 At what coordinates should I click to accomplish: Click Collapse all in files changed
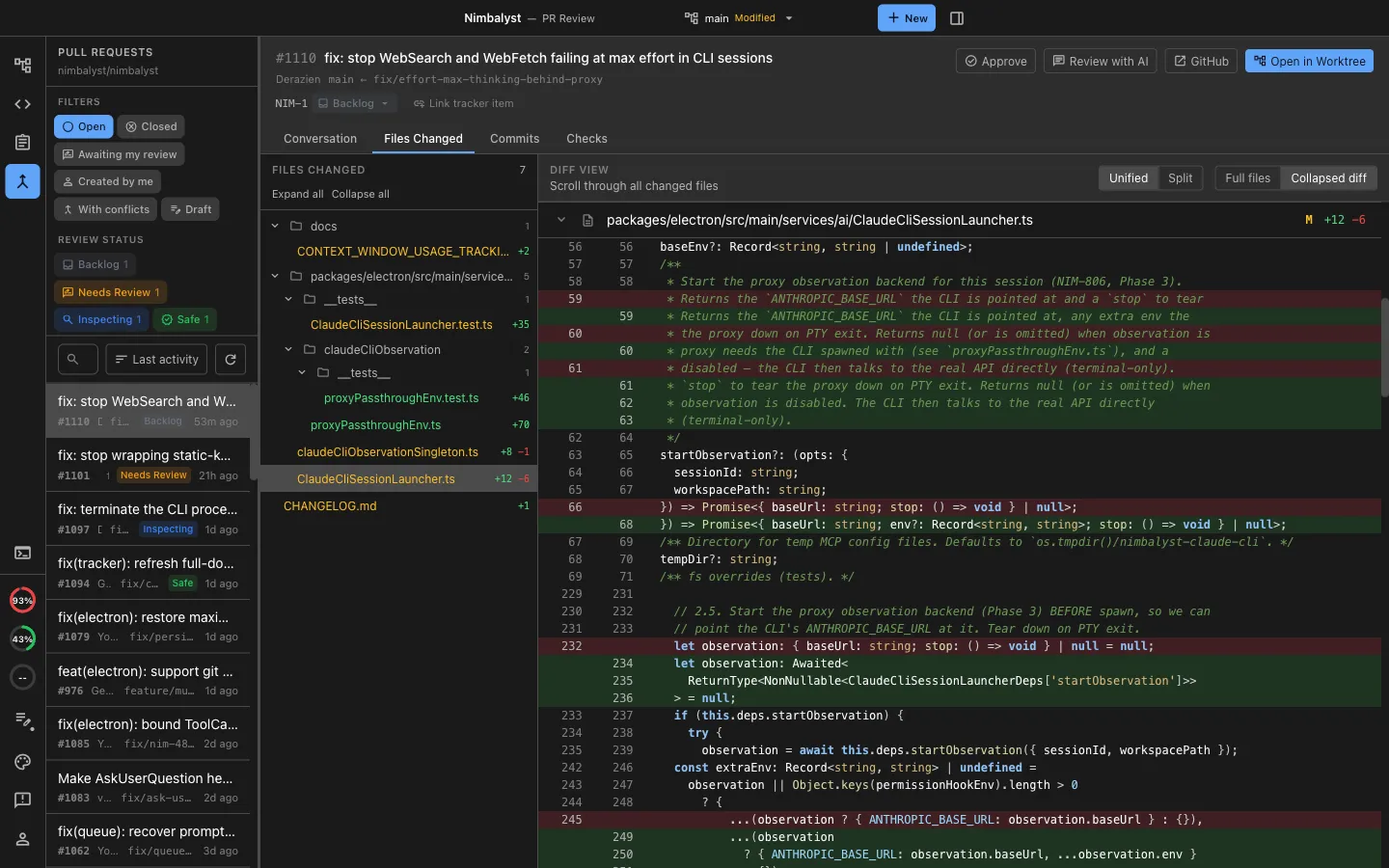(361, 194)
